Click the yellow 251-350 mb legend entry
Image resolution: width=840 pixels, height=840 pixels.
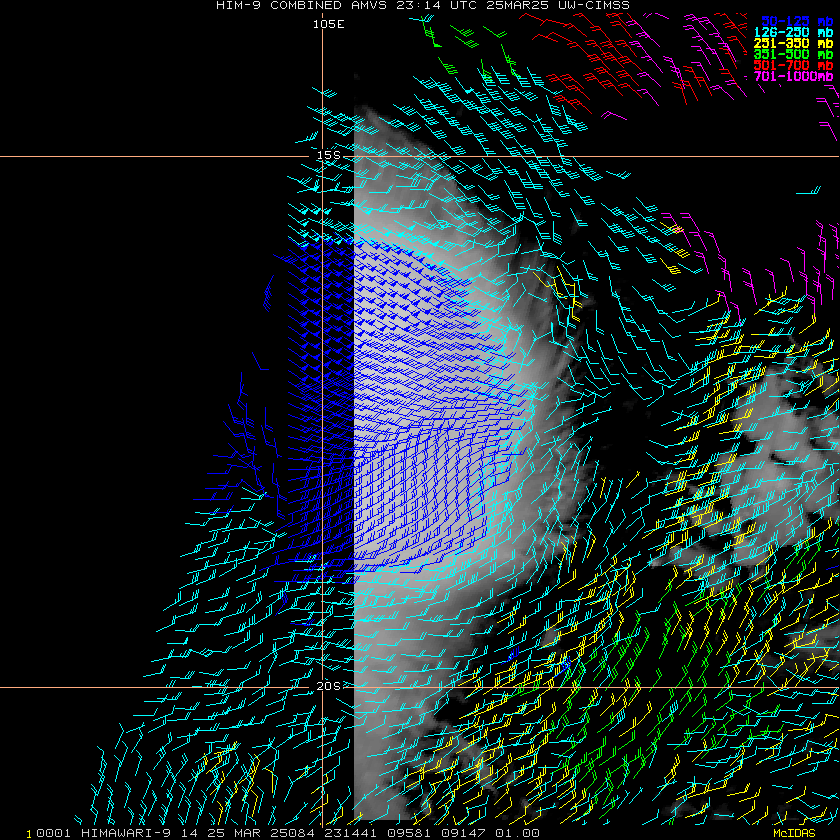tap(793, 43)
